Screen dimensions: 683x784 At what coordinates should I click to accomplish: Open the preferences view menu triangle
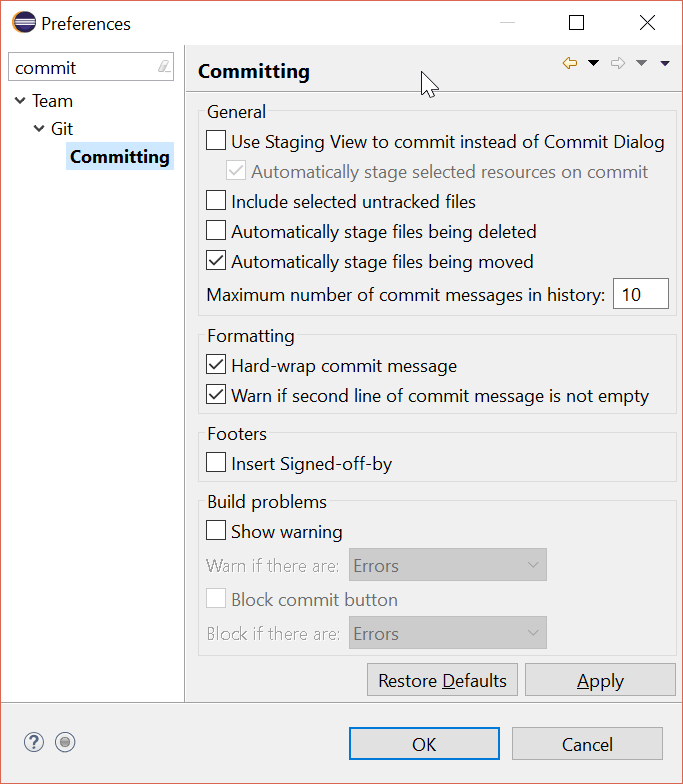click(664, 63)
